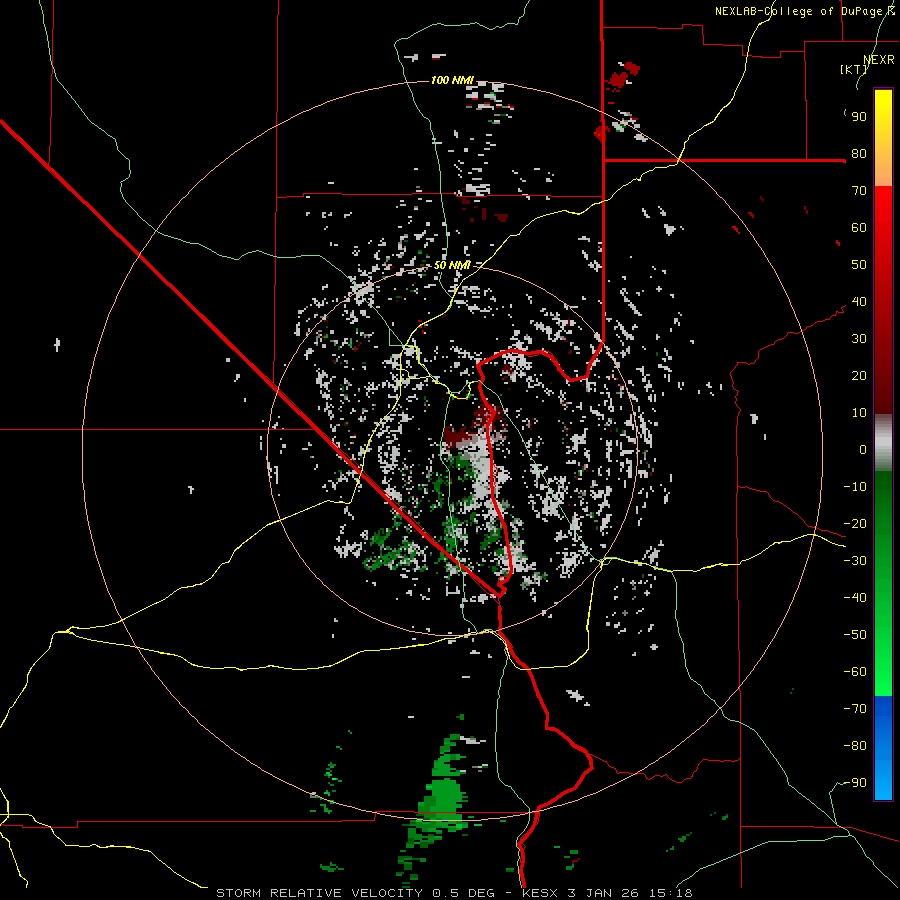Click the positive 80 scale label
900x900 pixels.
pos(859,153)
